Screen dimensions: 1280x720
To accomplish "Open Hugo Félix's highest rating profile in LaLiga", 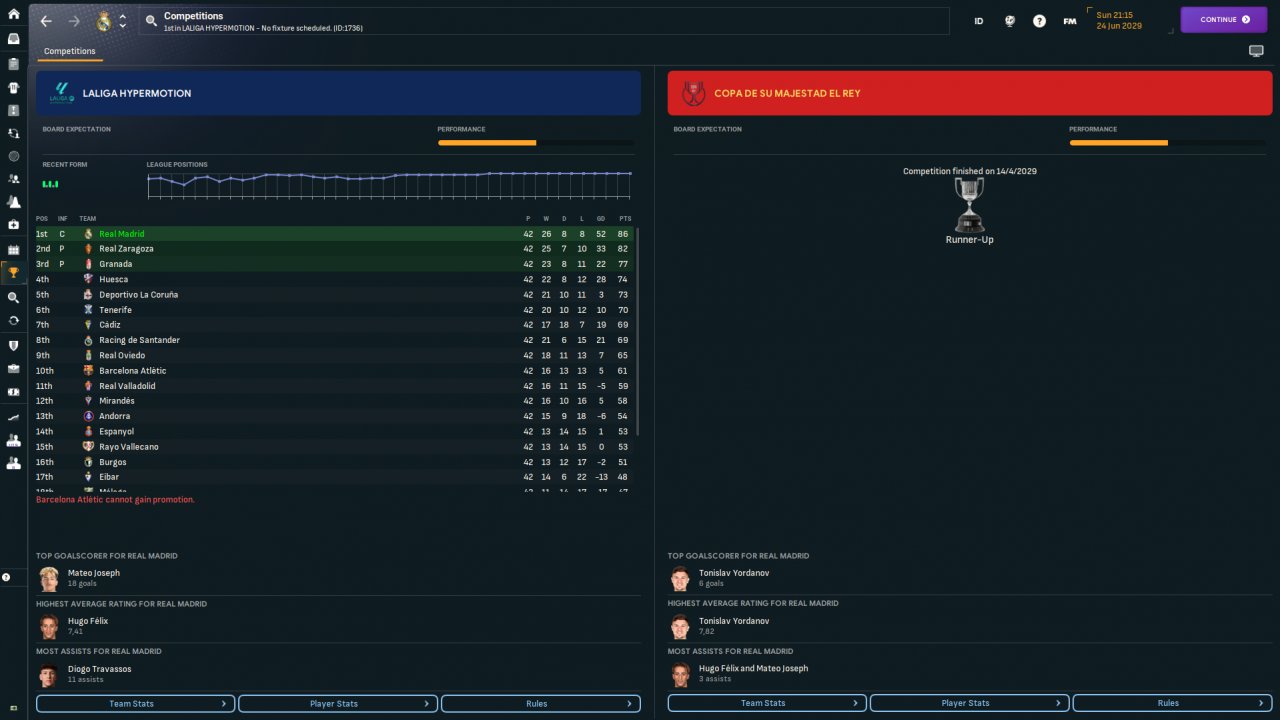I will (88, 621).
